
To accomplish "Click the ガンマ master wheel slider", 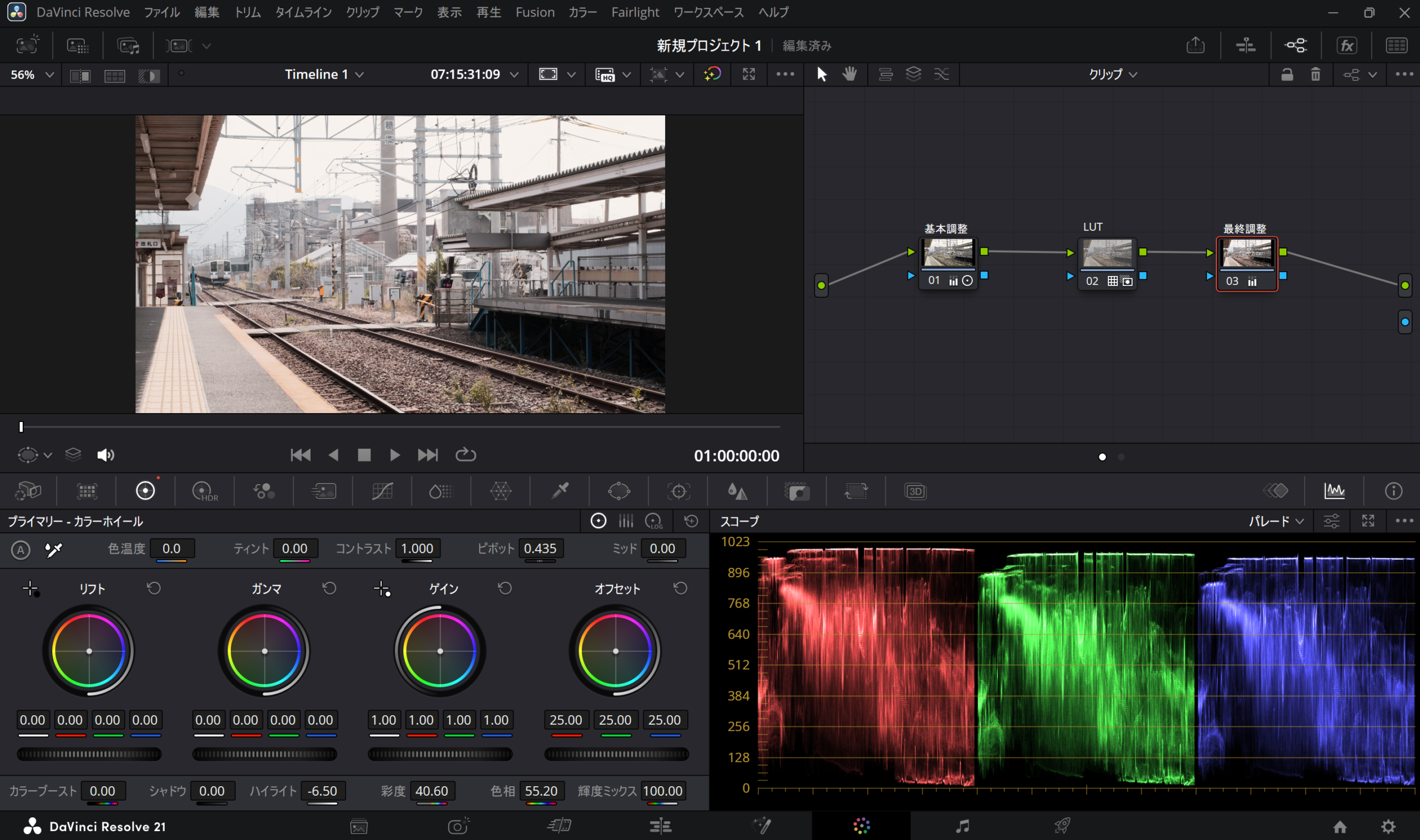I will coord(265,754).
